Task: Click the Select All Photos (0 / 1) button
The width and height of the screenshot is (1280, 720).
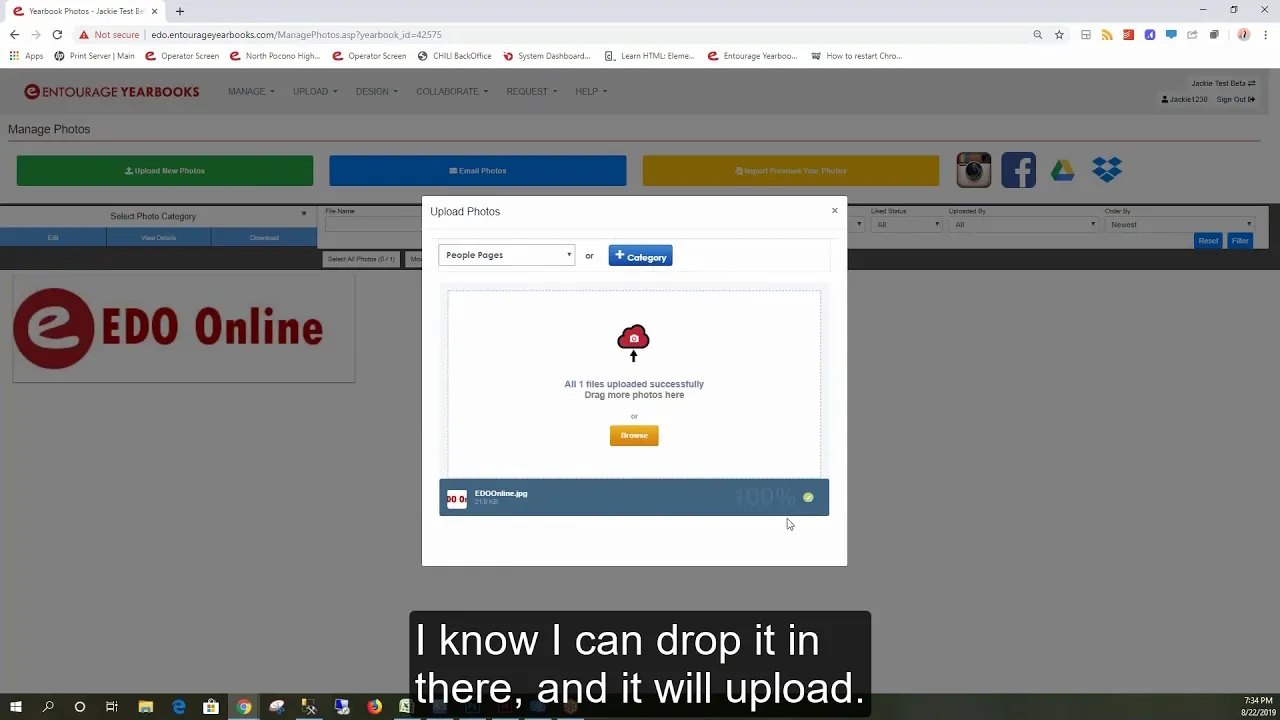Action: click(x=361, y=259)
